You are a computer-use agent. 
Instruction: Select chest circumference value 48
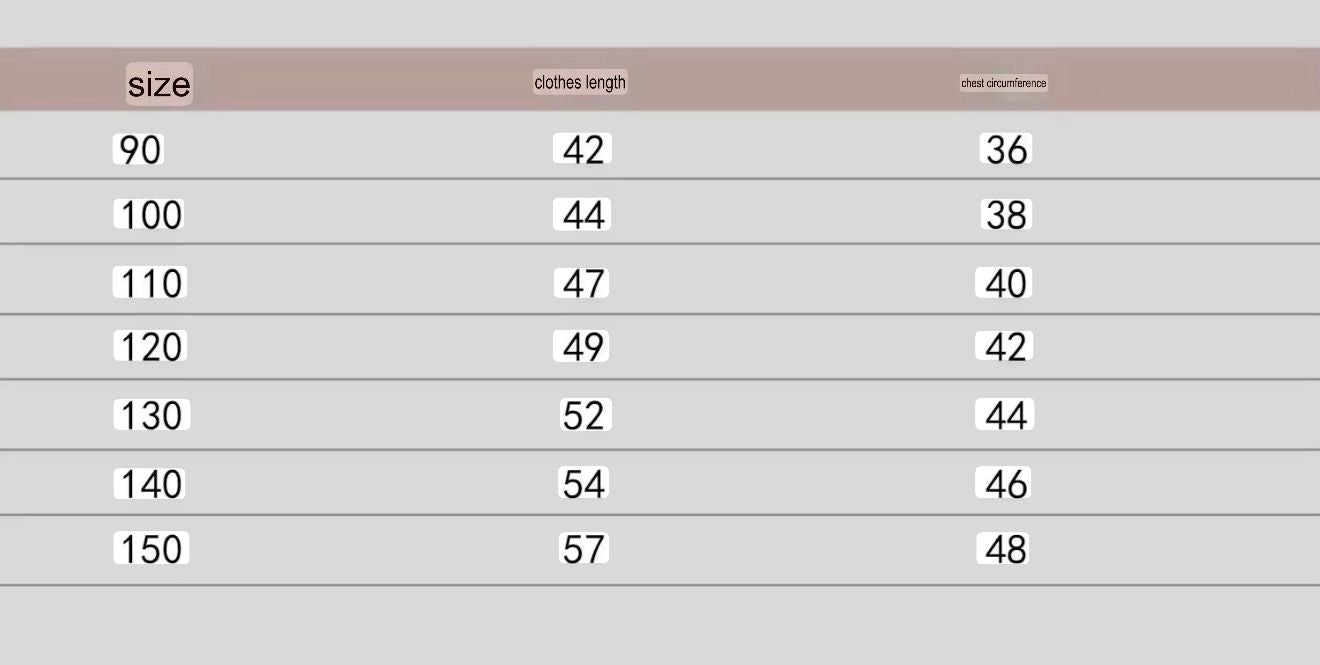(1005, 549)
